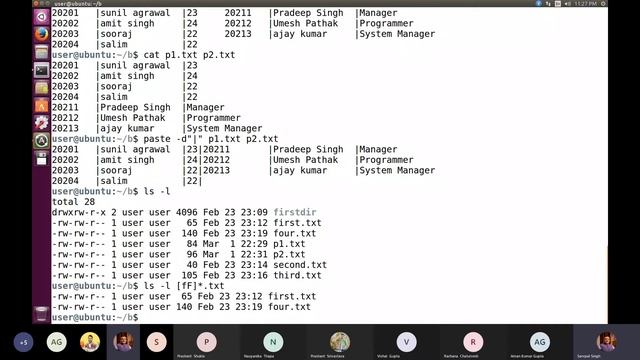640x360 pixels.
Task: Select participant photo in yellow shirt
Action: [90, 342]
